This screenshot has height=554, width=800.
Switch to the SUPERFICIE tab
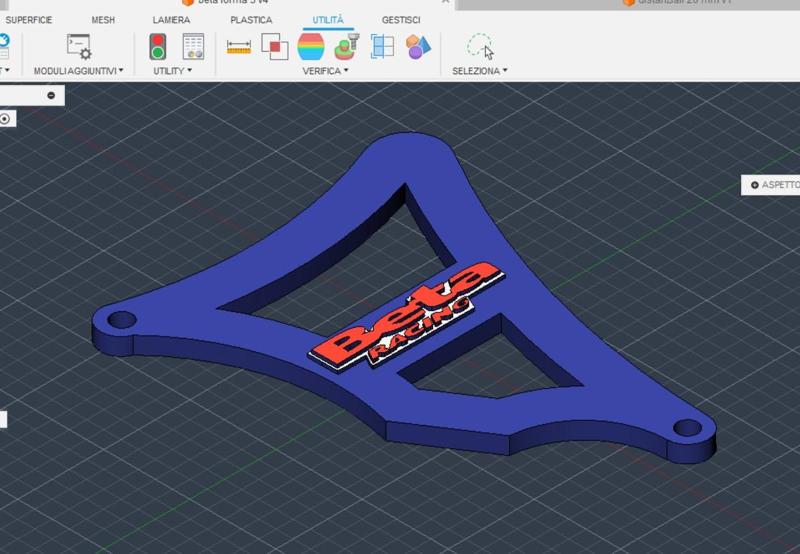29,20
